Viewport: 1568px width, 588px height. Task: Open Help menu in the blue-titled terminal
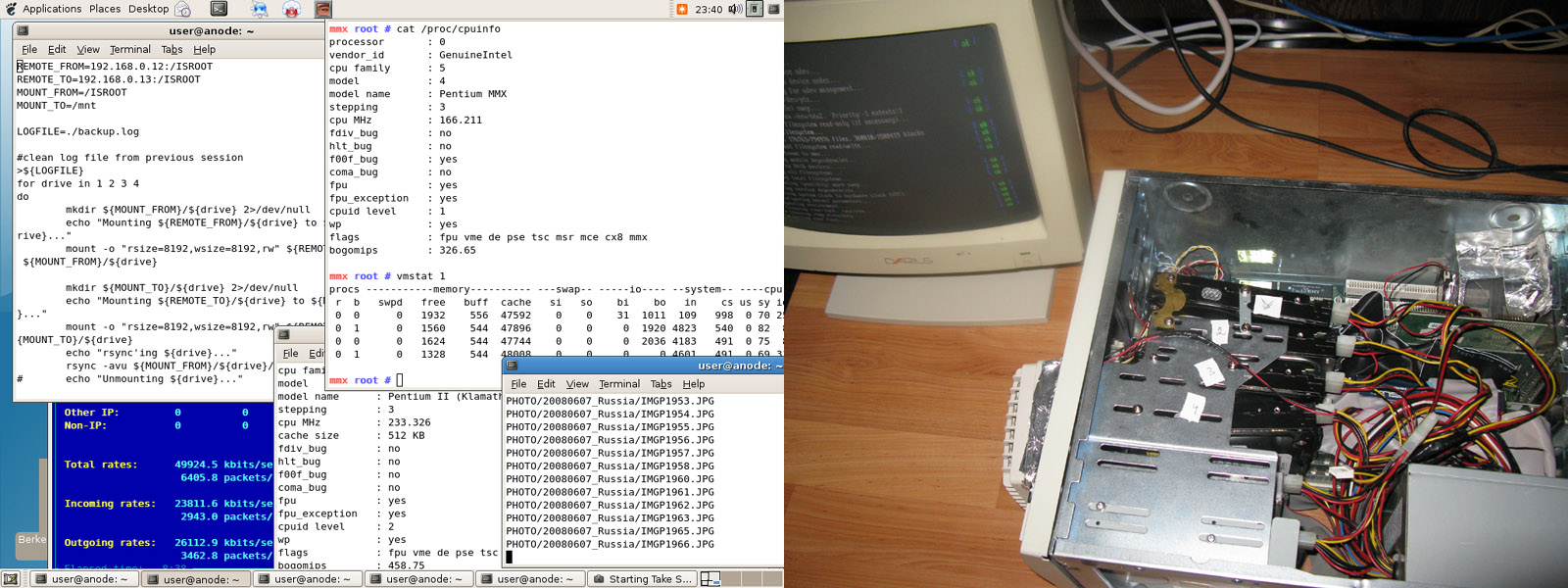click(x=693, y=384)
